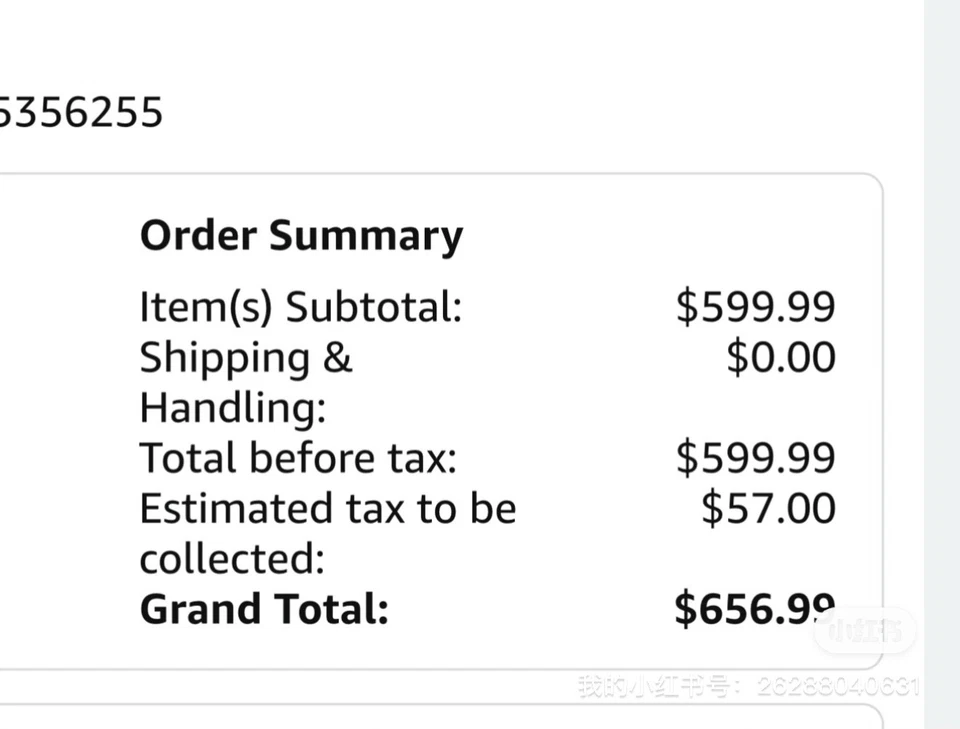960x729 pixels.
Task: Click the ampersand in Shipping & Handling
Action: click(337, 358)
